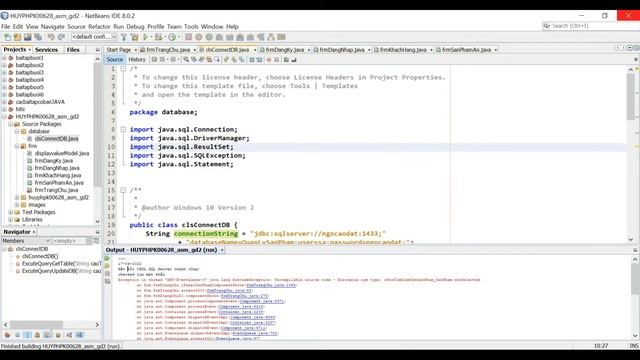Open the Source menu
This screenshot has height=360, width=640.
click(76, 27)
